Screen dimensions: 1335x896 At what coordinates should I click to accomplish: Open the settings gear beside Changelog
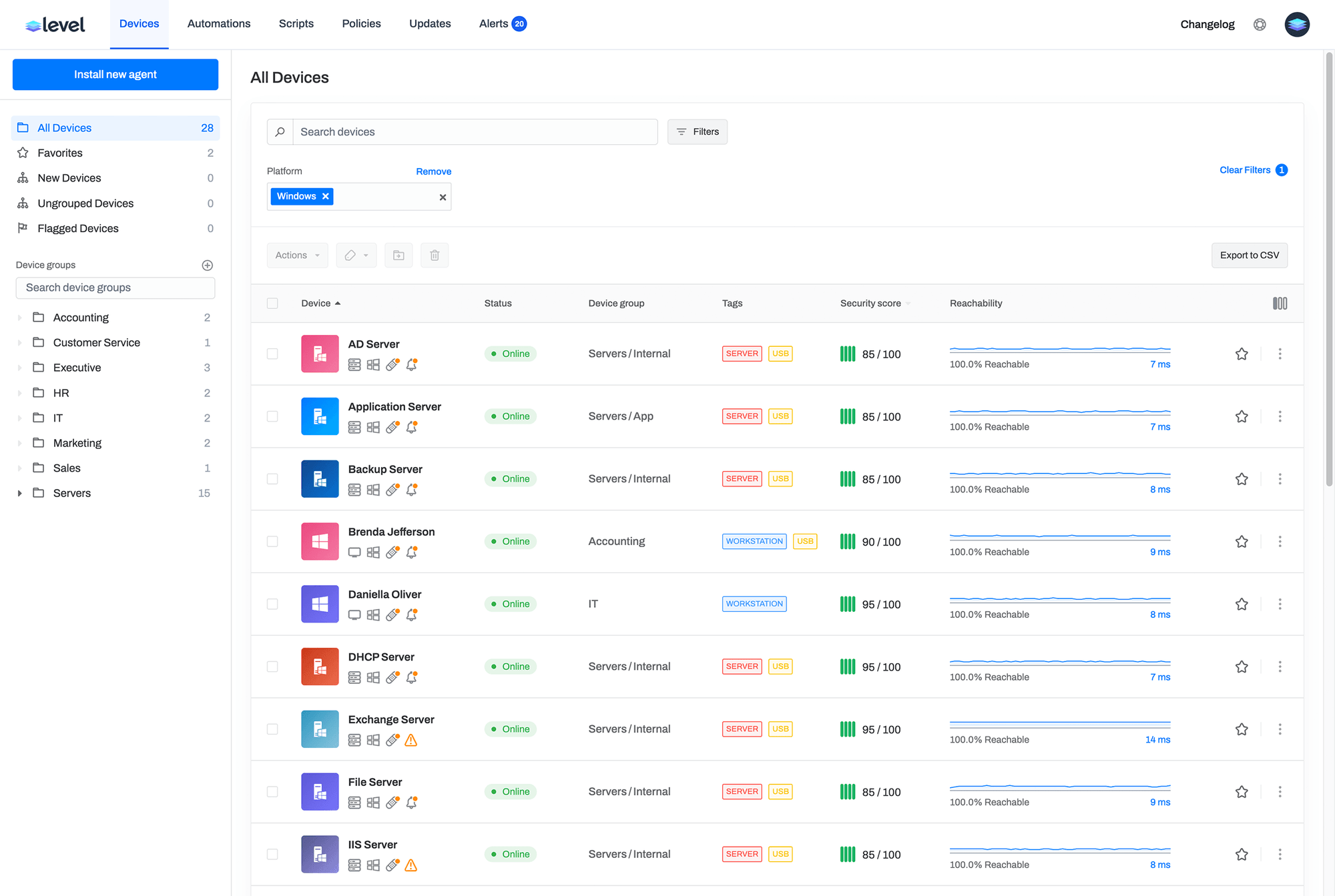1259,25
